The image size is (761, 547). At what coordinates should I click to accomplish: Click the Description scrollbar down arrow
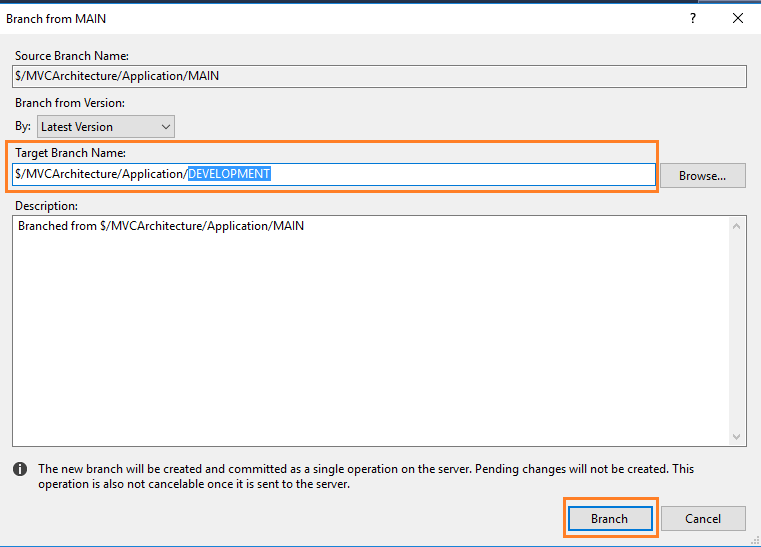[x=736, y=436]
